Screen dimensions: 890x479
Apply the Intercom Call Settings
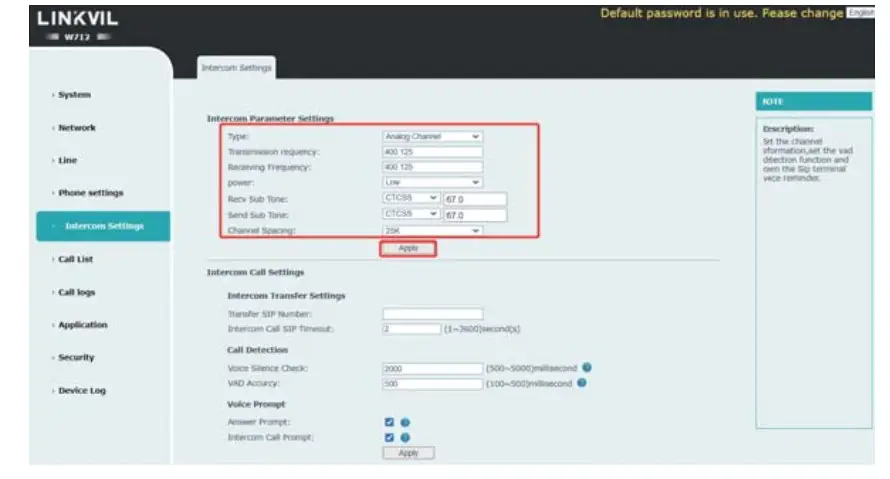pos(408,453)
